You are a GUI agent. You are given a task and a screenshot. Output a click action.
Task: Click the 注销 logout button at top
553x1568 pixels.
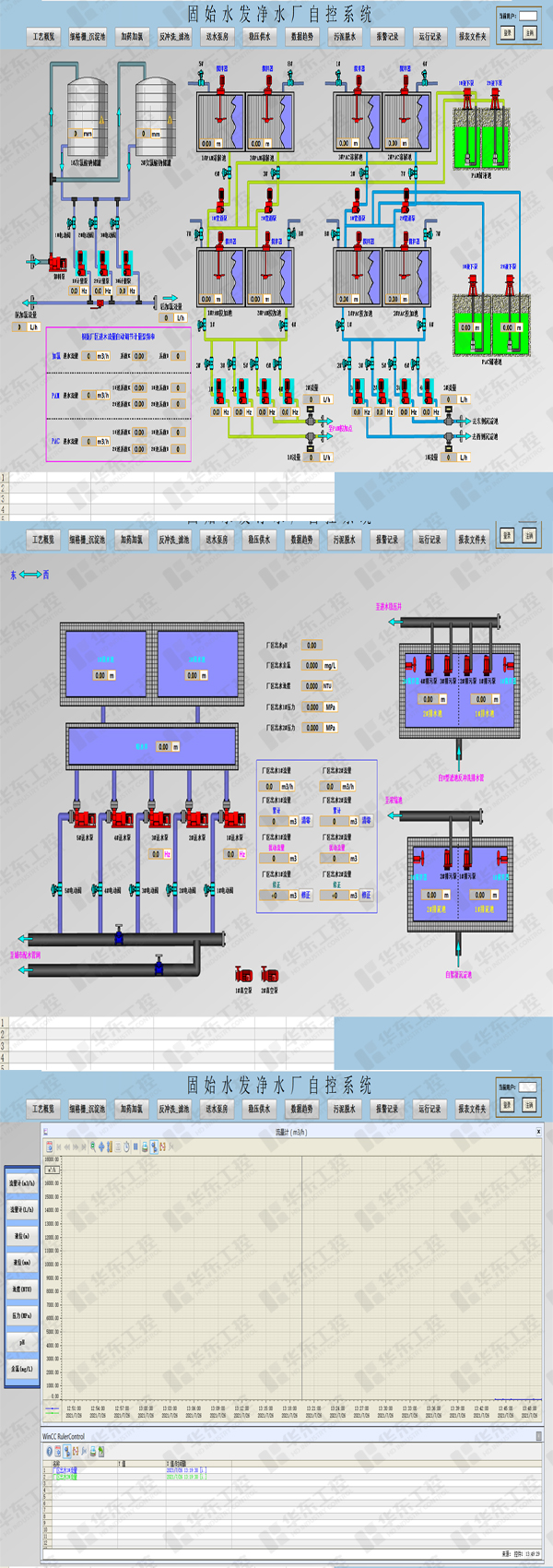point(529,32)
